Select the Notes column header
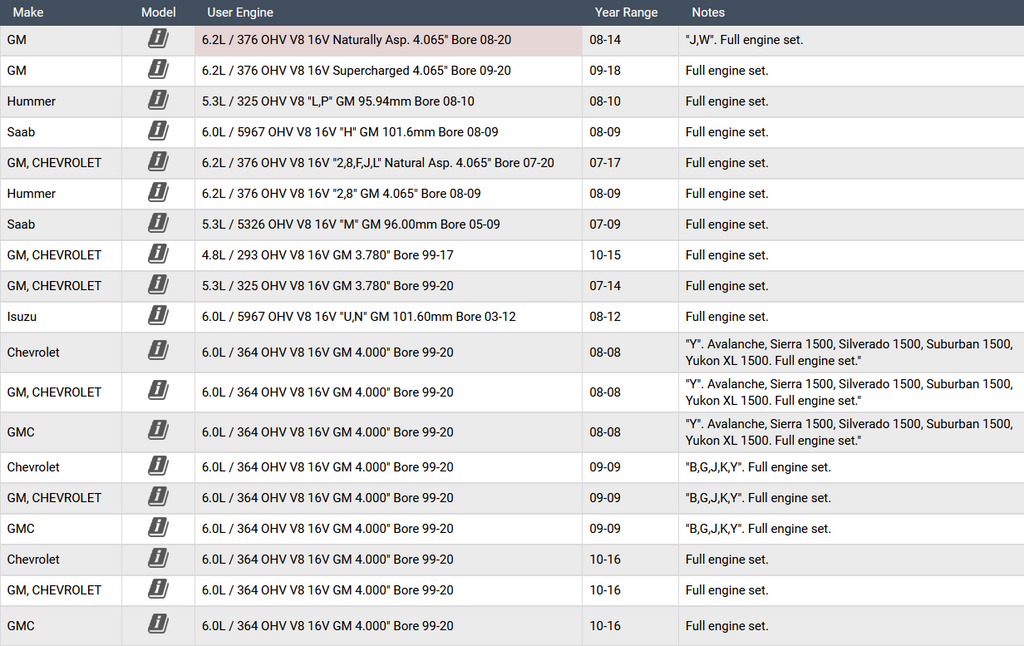1024x646 pixels. coord(708,13)
